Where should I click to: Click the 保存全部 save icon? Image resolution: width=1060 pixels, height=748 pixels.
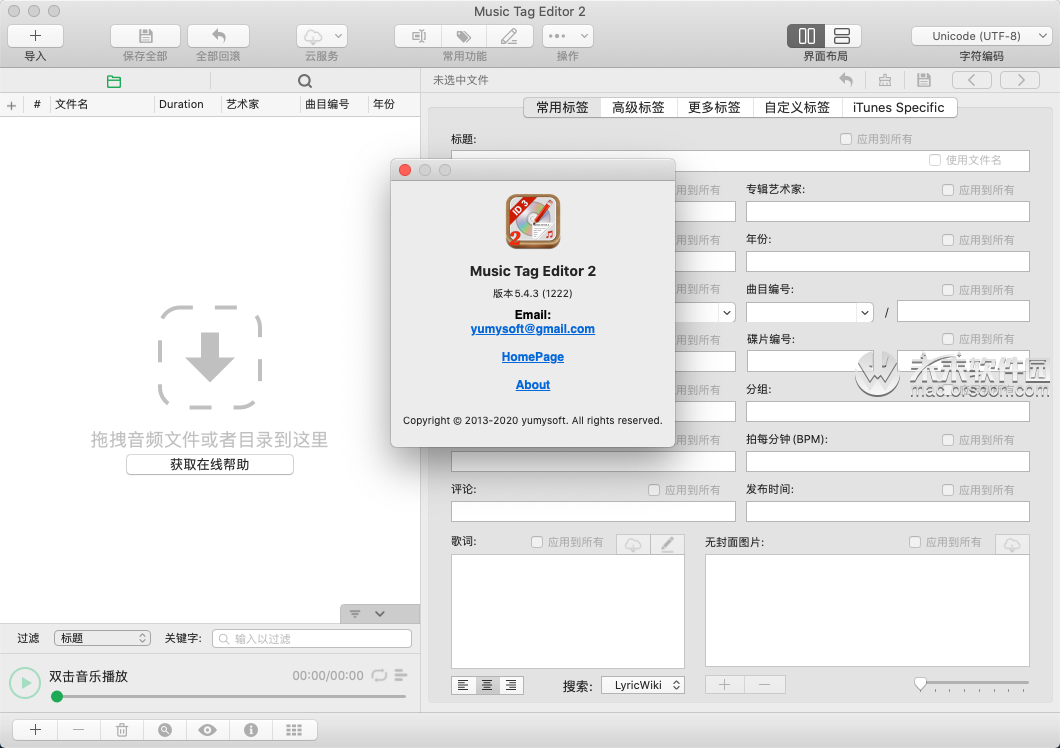point(145,35)
